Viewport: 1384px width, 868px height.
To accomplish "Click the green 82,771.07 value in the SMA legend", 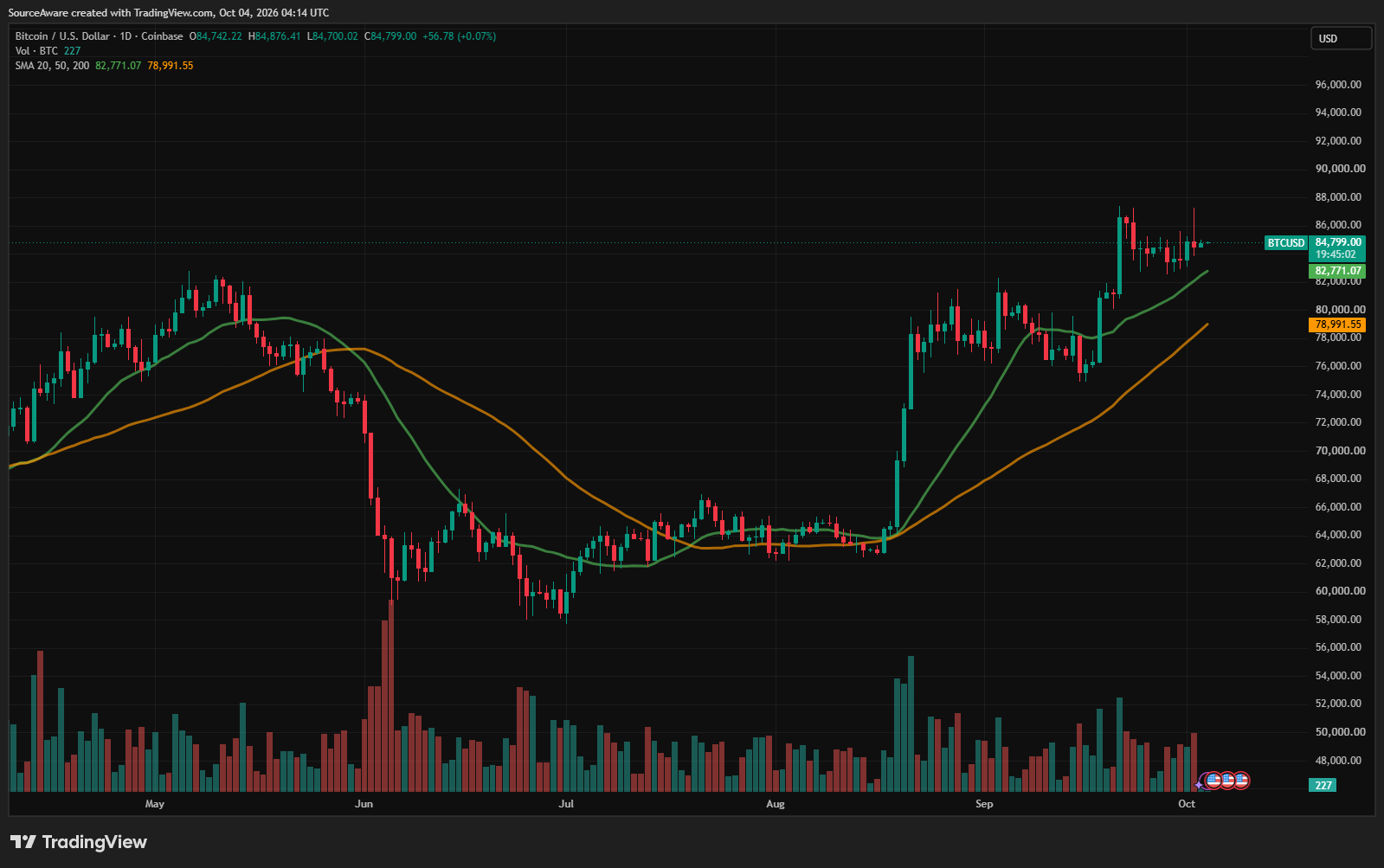I will pos(118,66).
